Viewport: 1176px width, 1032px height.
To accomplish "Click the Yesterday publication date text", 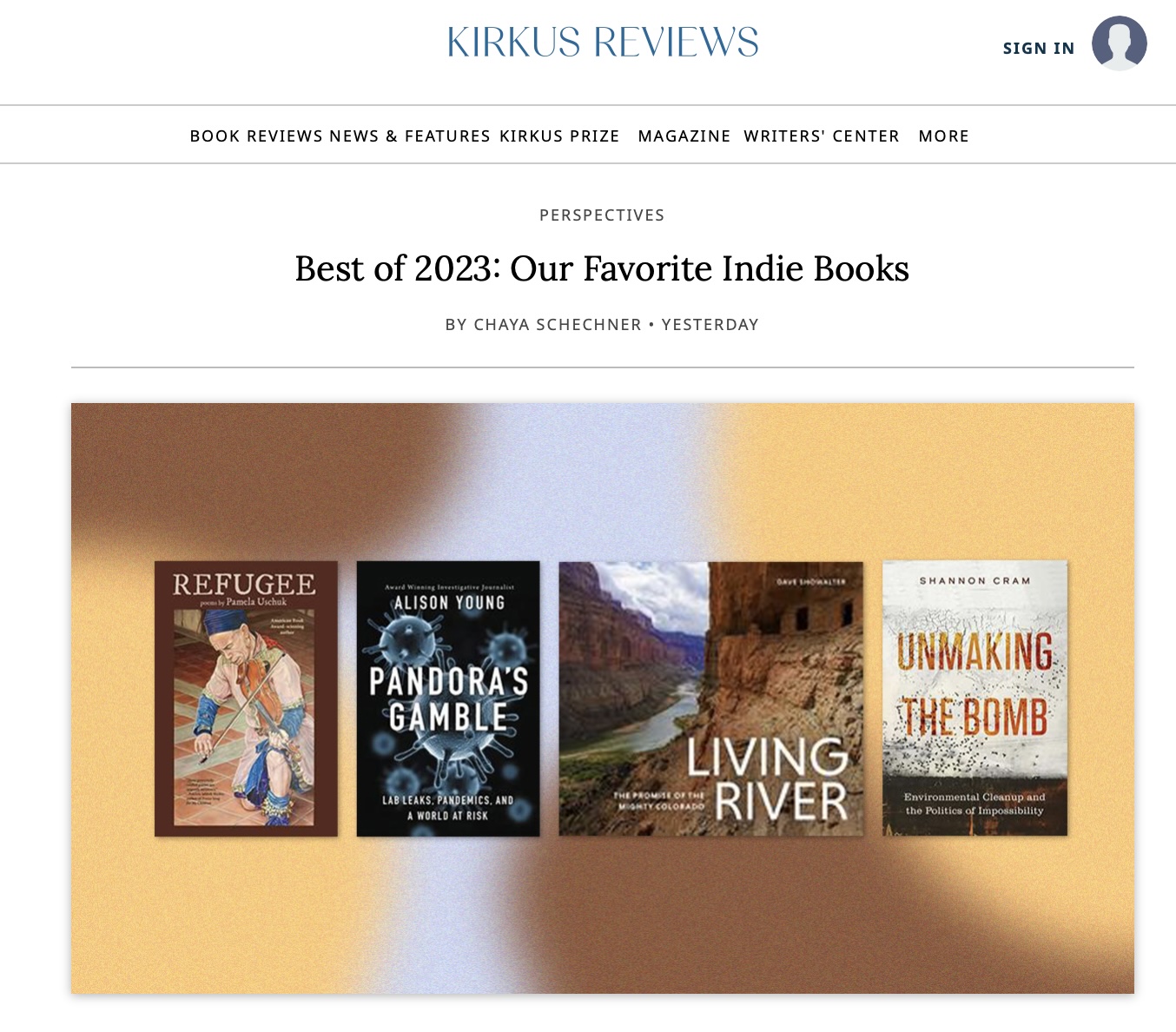I will click(710, 325).
